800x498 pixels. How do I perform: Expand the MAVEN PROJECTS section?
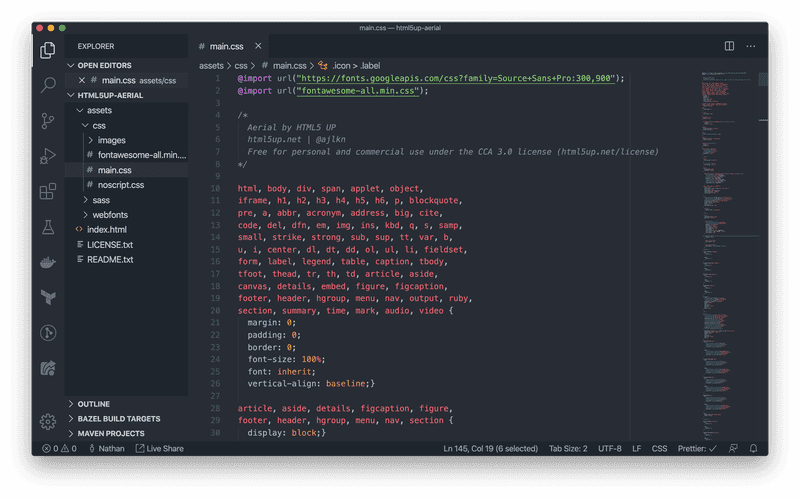110,433
